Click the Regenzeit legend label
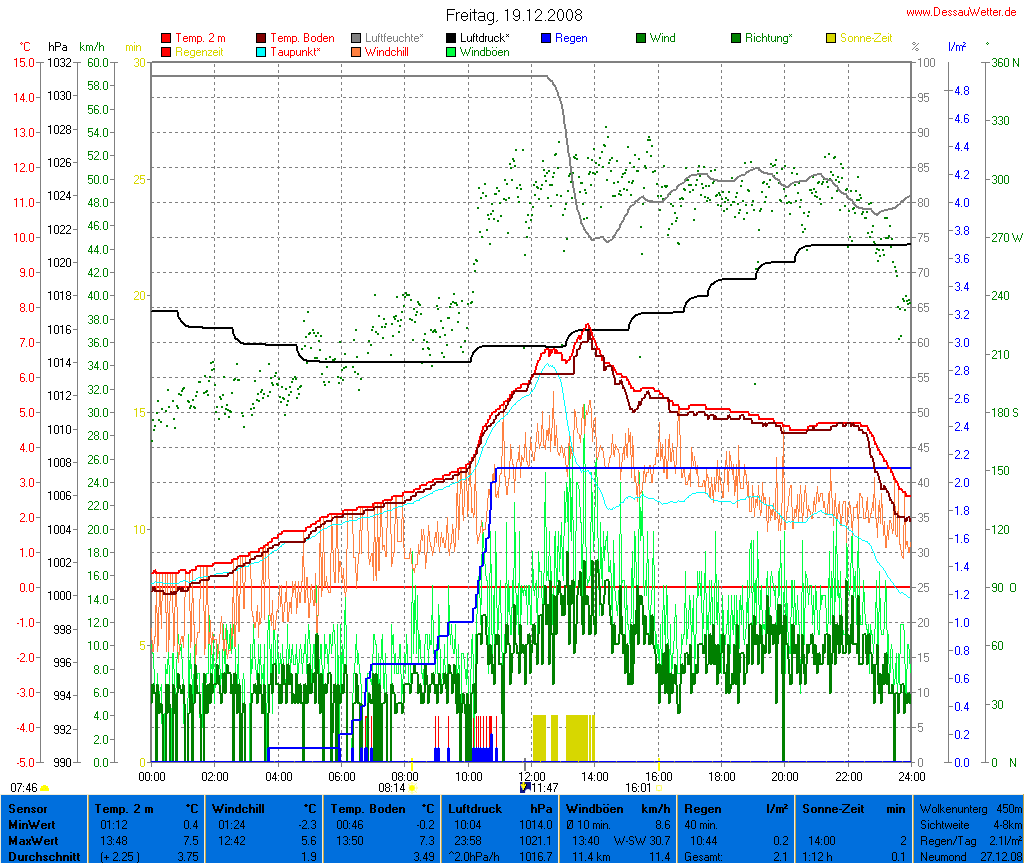Image resolution: width=1024 pixels, height=863 pixels. click(200, 51)
